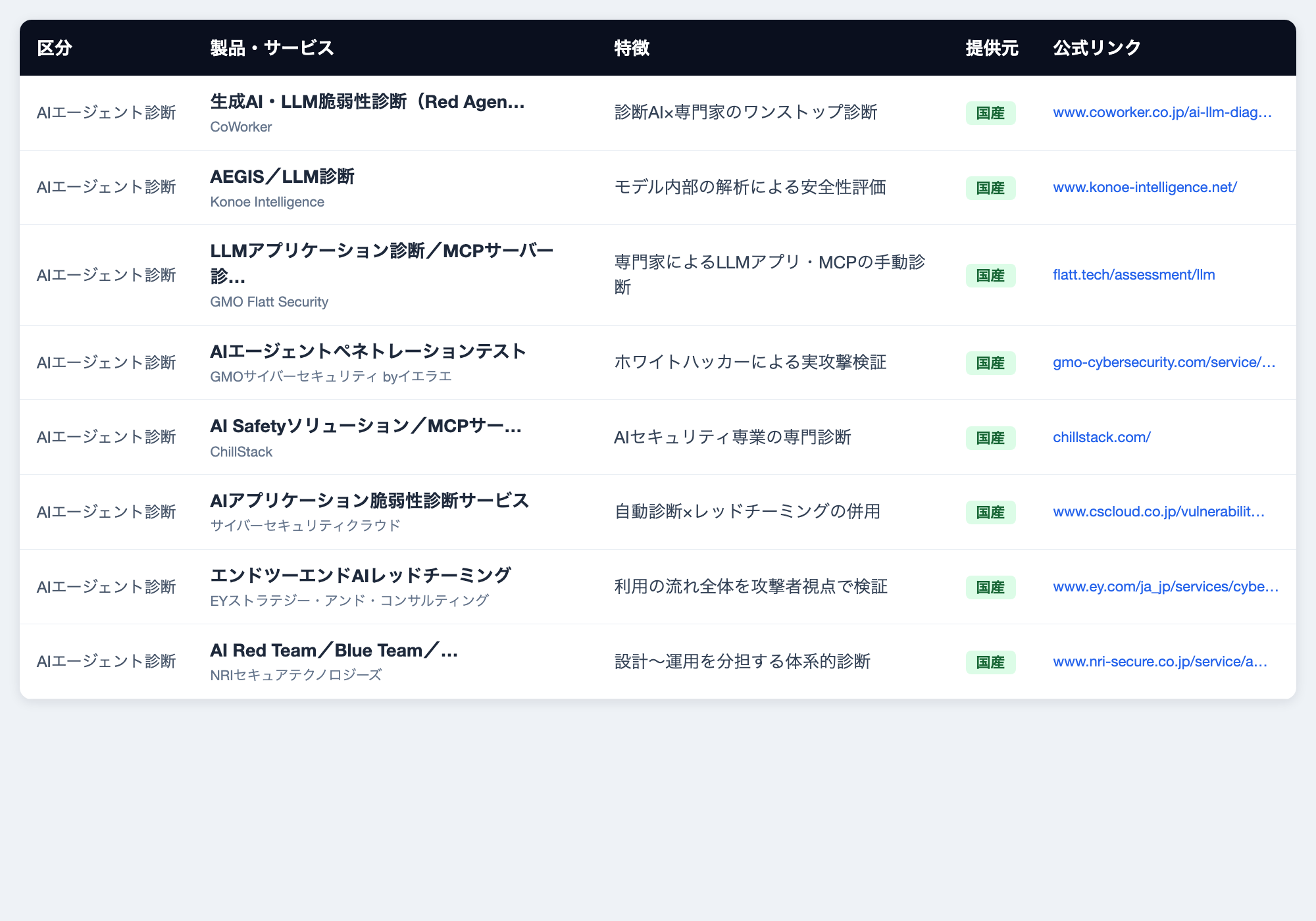This screenshot has height=921, width=1316.
Task: Select the AIエージェントペネトレーションテスト title
Action: click(x=368, y=351)
